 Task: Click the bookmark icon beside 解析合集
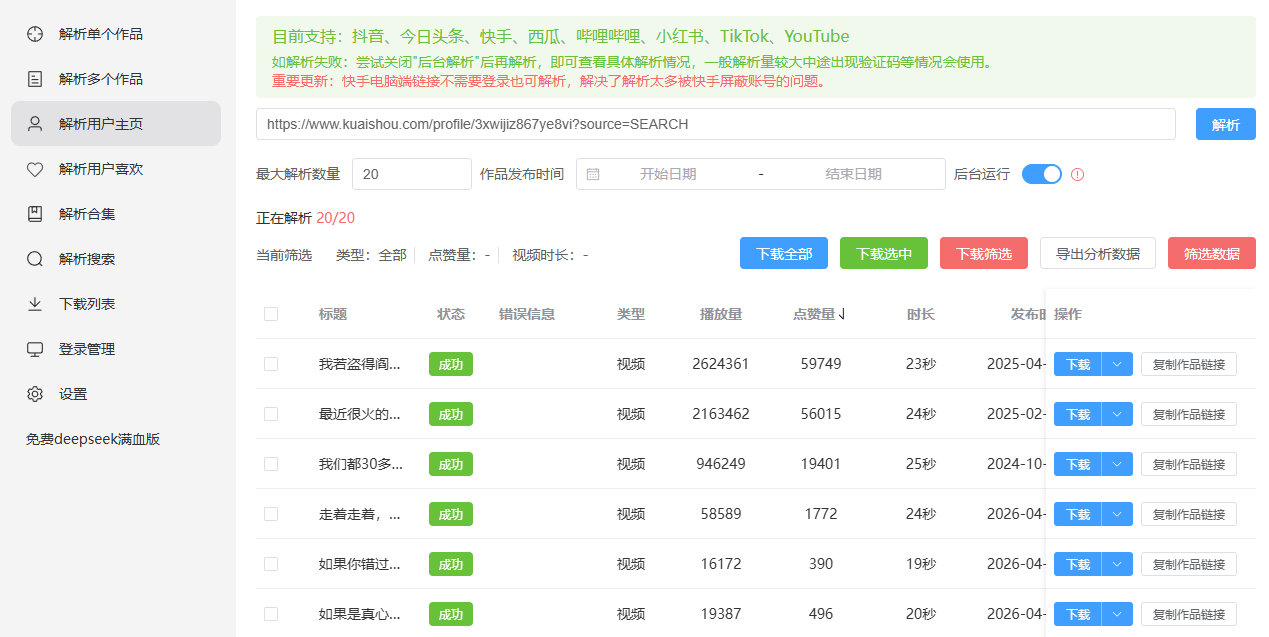click(x=35, y=214)
